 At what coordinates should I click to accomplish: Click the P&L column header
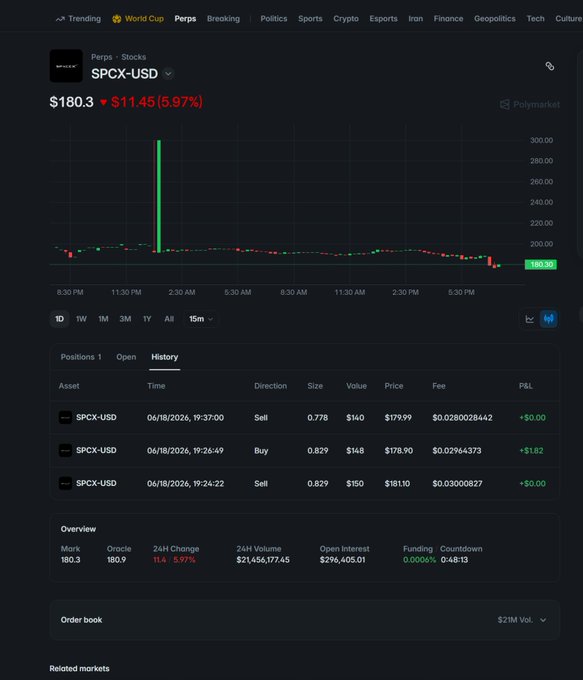526,386
